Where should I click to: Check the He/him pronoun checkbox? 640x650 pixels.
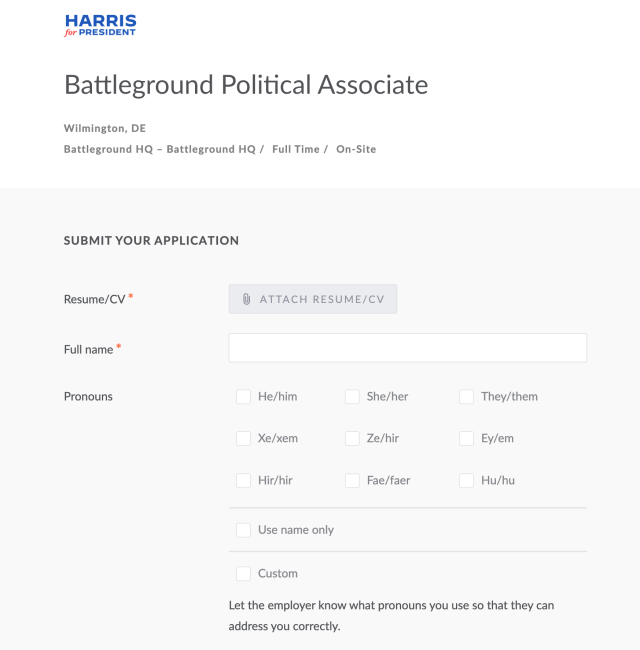point(243,397)
